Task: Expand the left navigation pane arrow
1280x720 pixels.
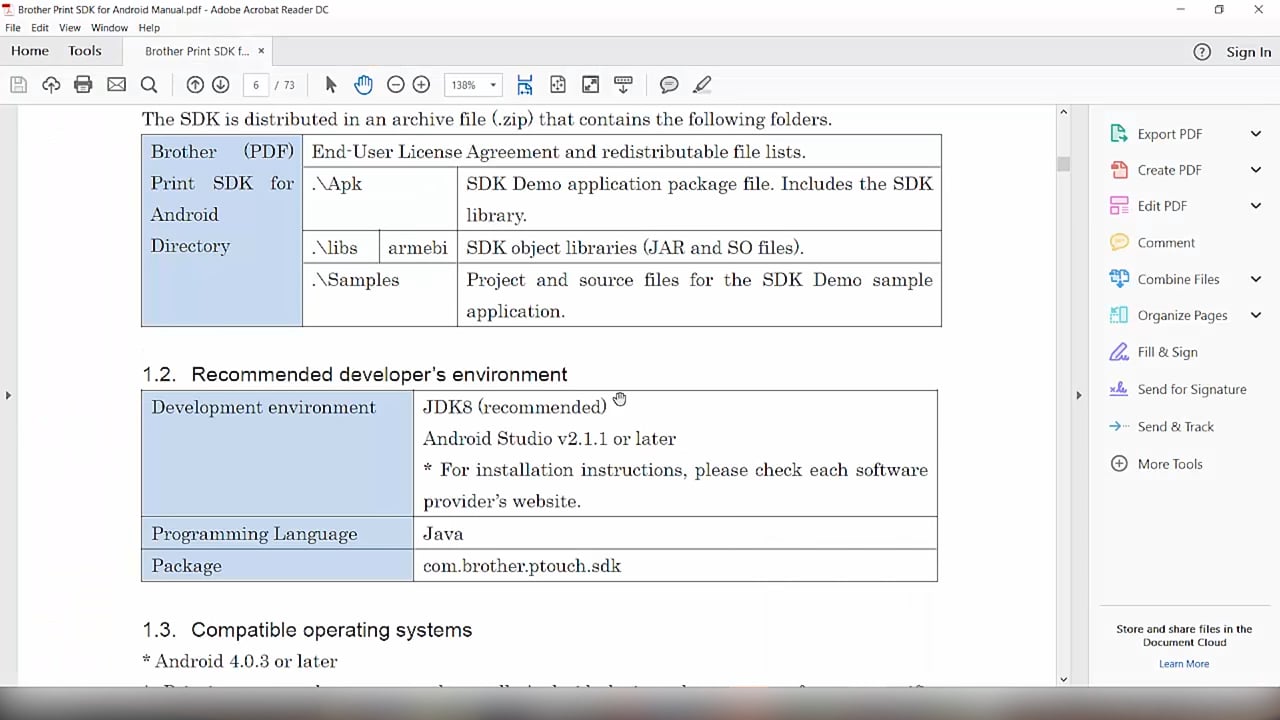Action: tap(8, 395)
